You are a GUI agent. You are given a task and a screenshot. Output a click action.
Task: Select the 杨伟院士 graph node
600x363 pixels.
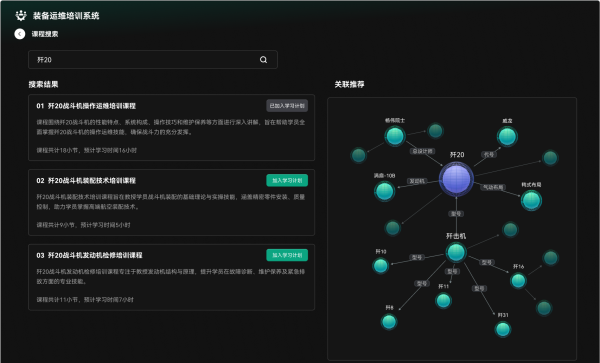pyautogui.click(x=395, y=136)
